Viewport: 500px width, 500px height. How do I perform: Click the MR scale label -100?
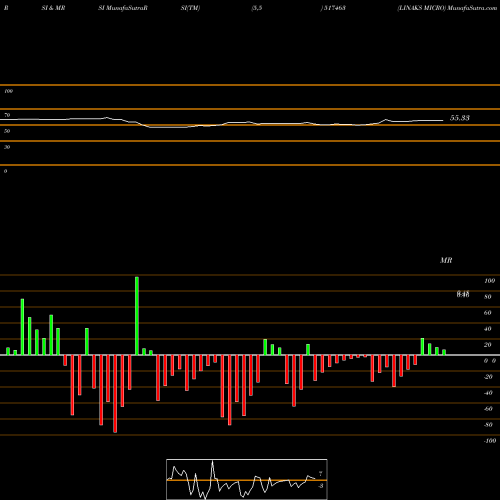click(x=490, y=441)
